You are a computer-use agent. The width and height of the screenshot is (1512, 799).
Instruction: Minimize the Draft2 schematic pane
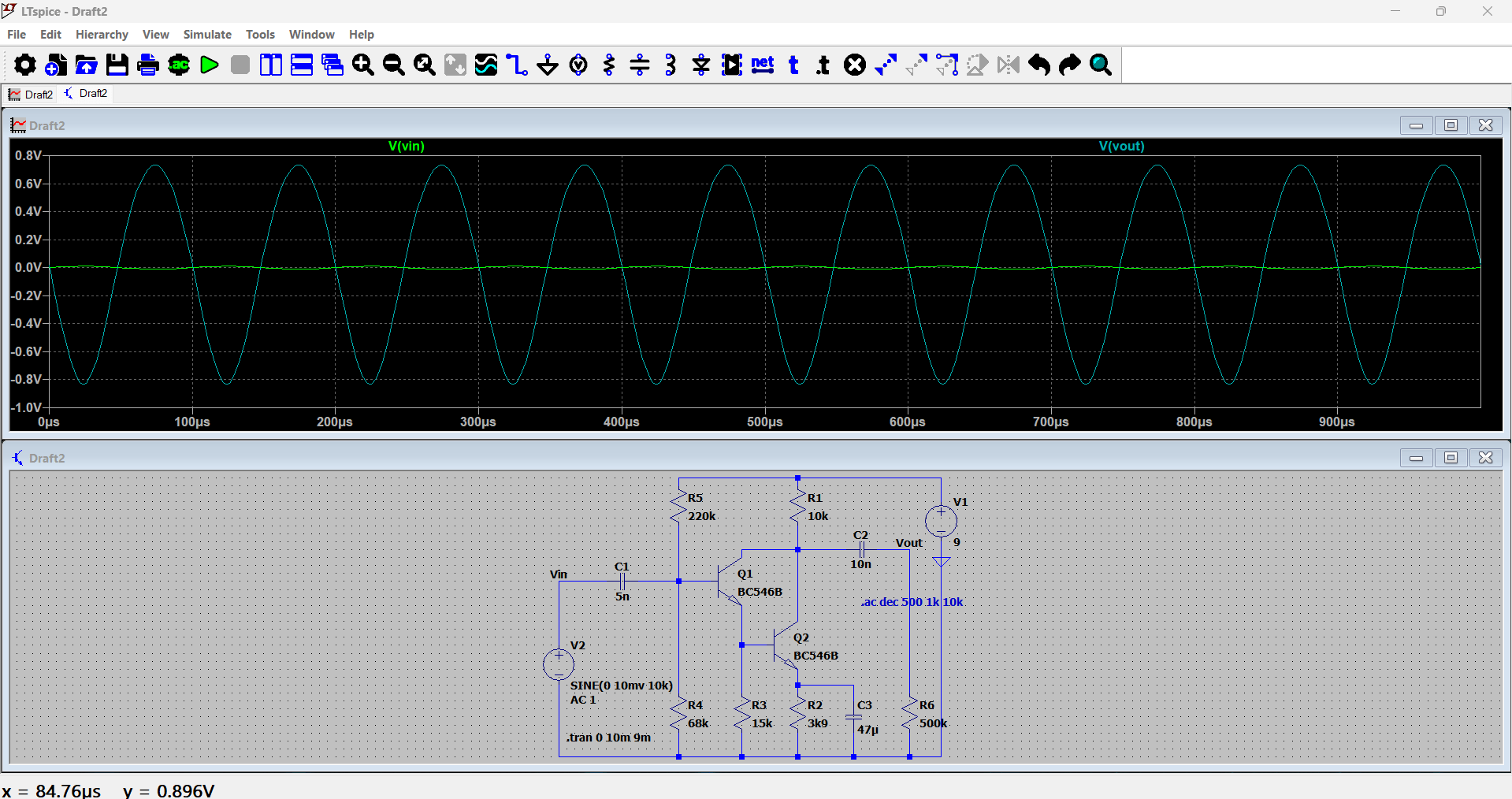pos(1416,458)
